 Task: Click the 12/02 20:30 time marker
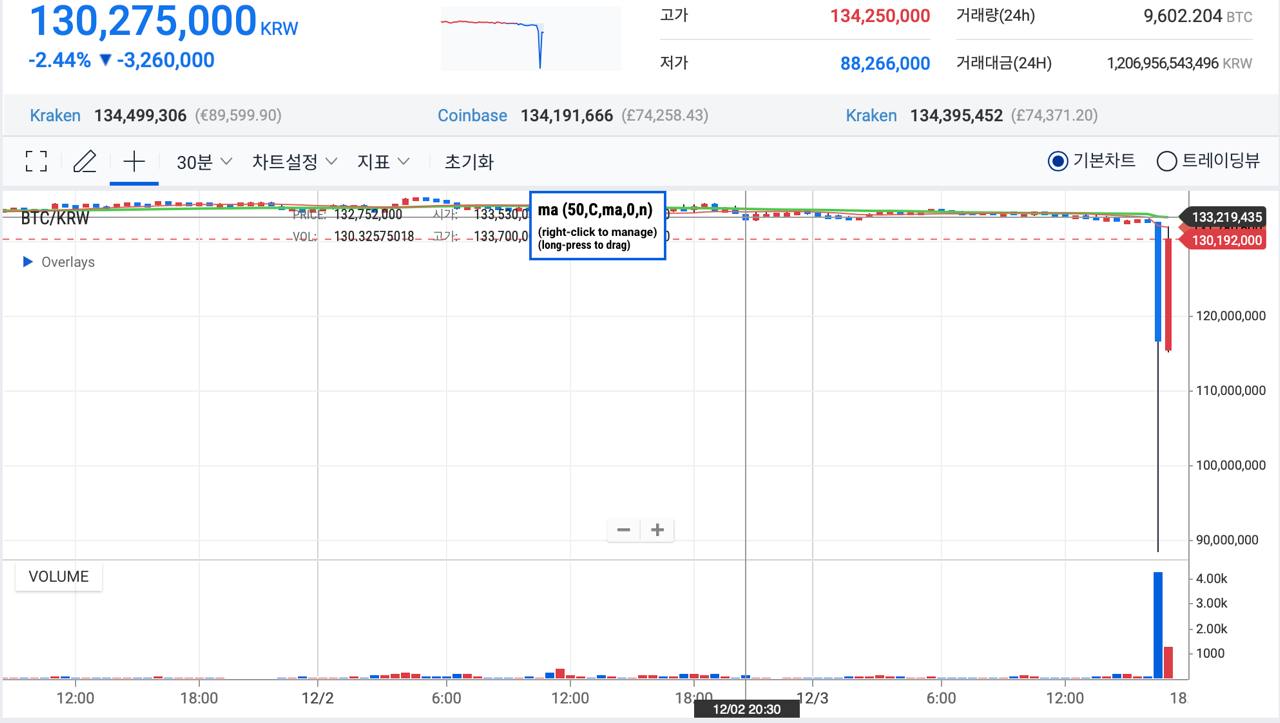coord(746,709)
